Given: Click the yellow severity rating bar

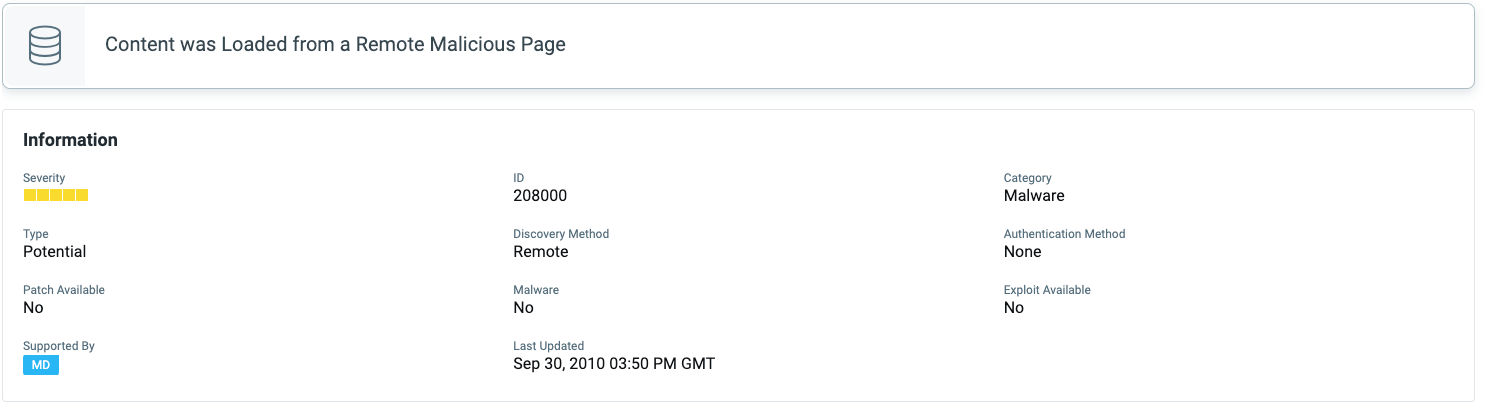Looking at the screenshot, I should coord(56,195).
